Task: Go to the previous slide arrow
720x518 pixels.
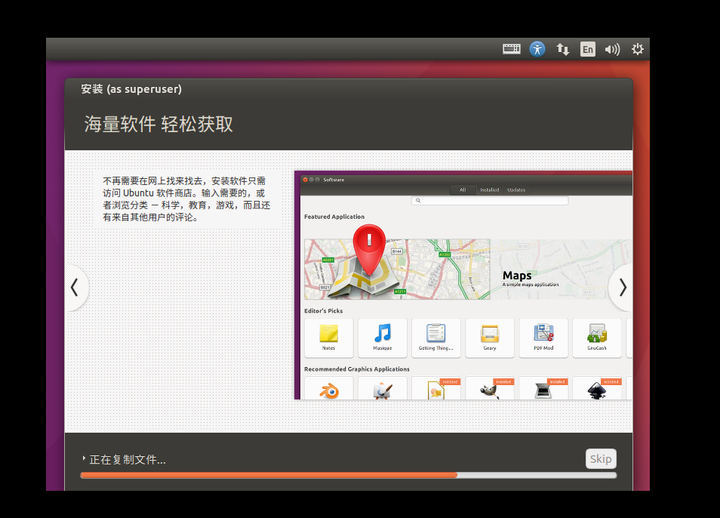Action: coord(75,288)
